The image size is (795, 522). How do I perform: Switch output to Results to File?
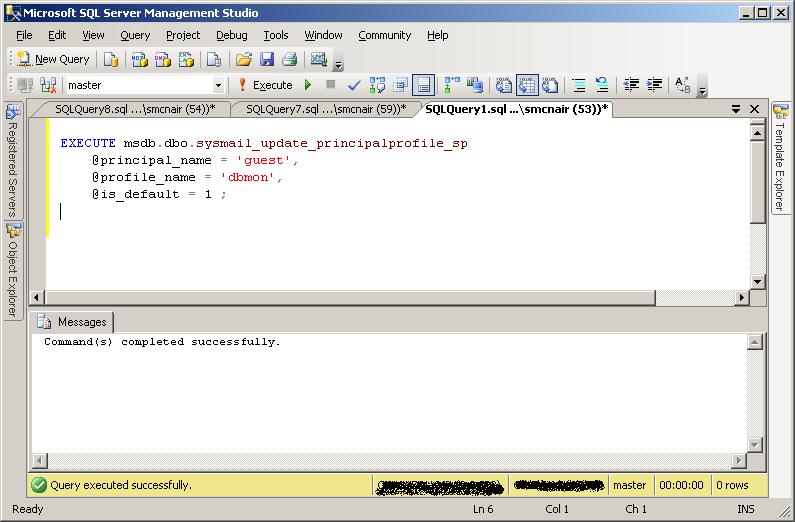click(550, 85)
